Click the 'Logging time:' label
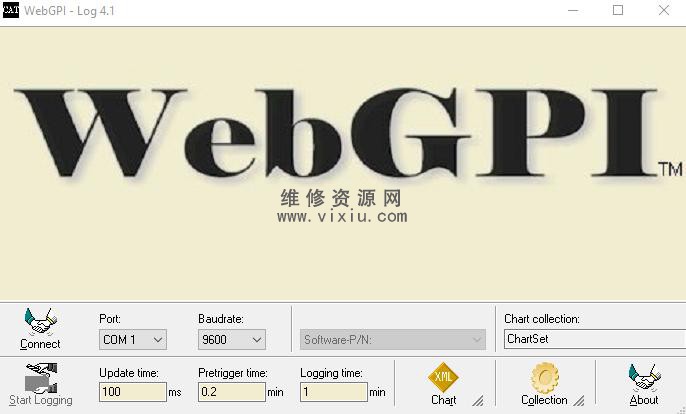686x414 pixels. coord(331,373)
